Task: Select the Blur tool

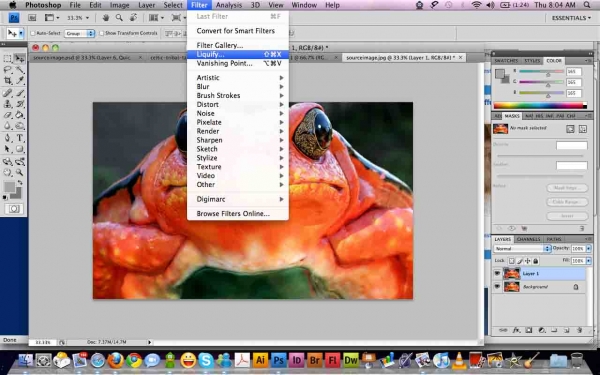Action: click(x=7, y=126)
